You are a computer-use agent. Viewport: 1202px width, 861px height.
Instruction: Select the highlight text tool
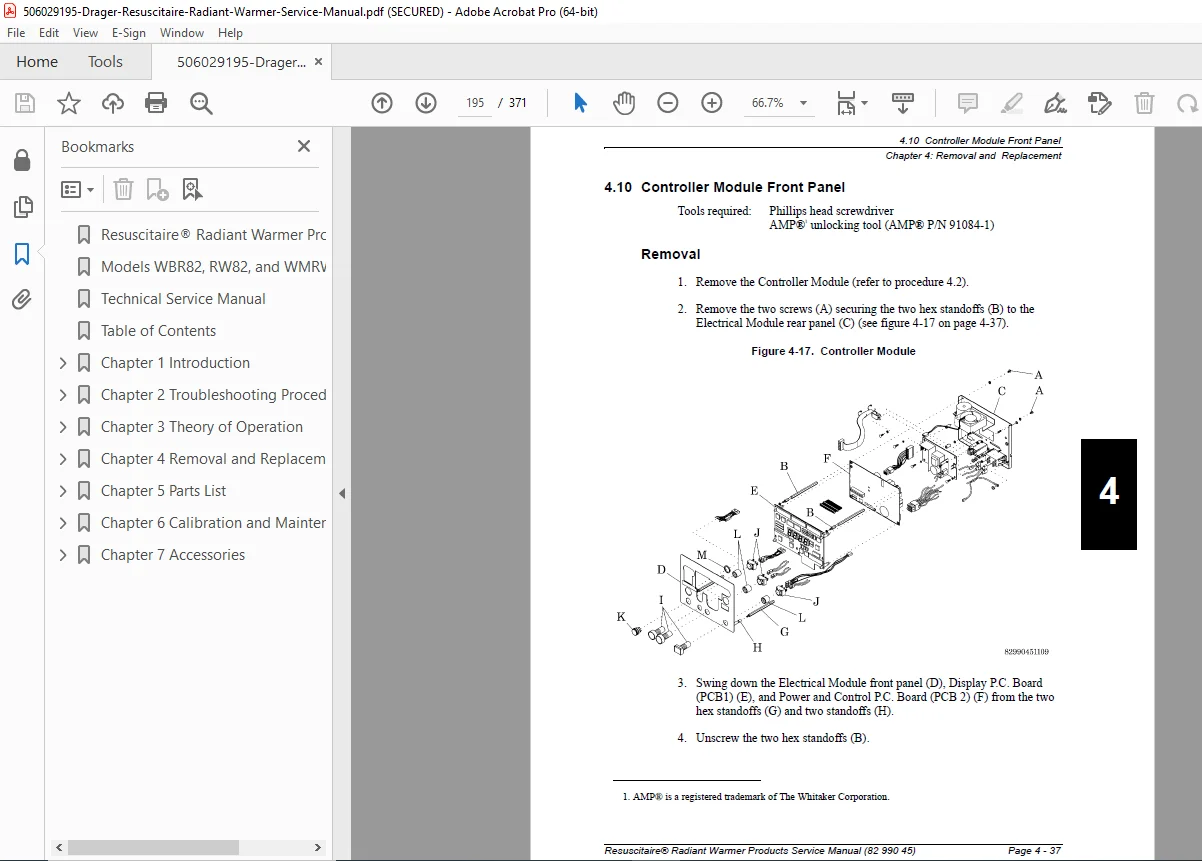point(1012,103)
